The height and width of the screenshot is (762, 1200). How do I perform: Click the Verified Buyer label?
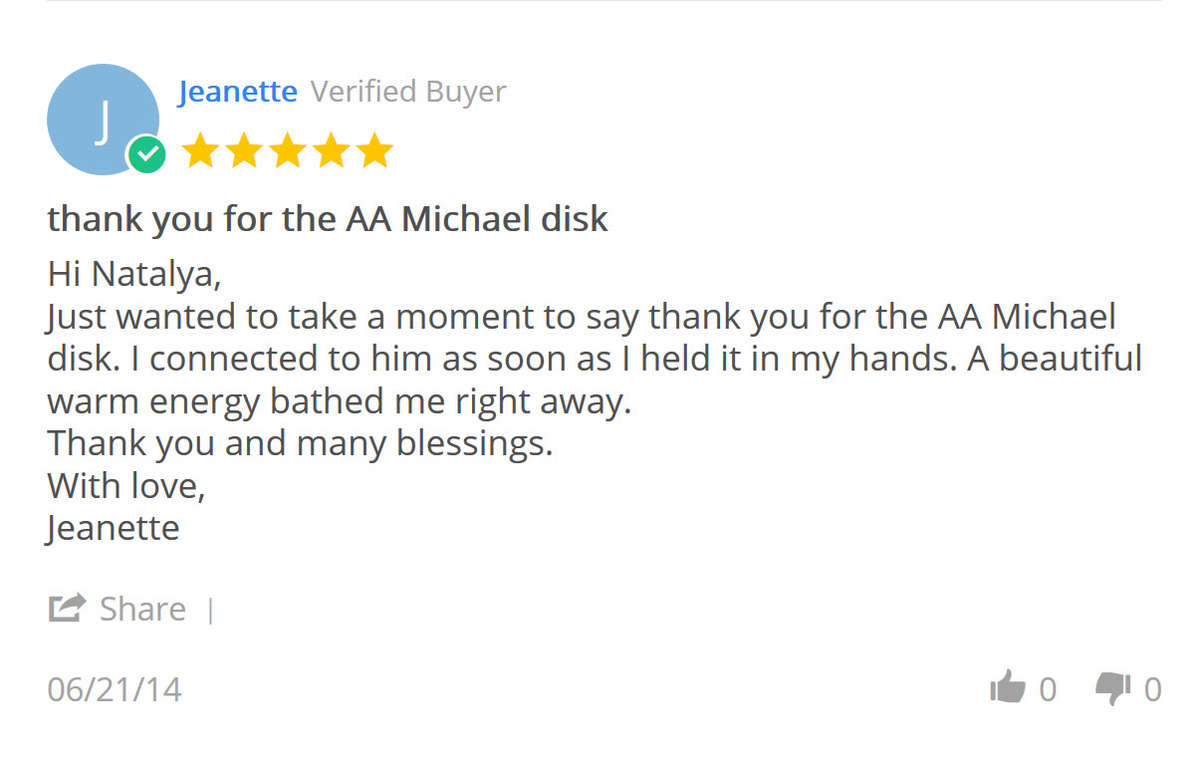click(408, 92)
